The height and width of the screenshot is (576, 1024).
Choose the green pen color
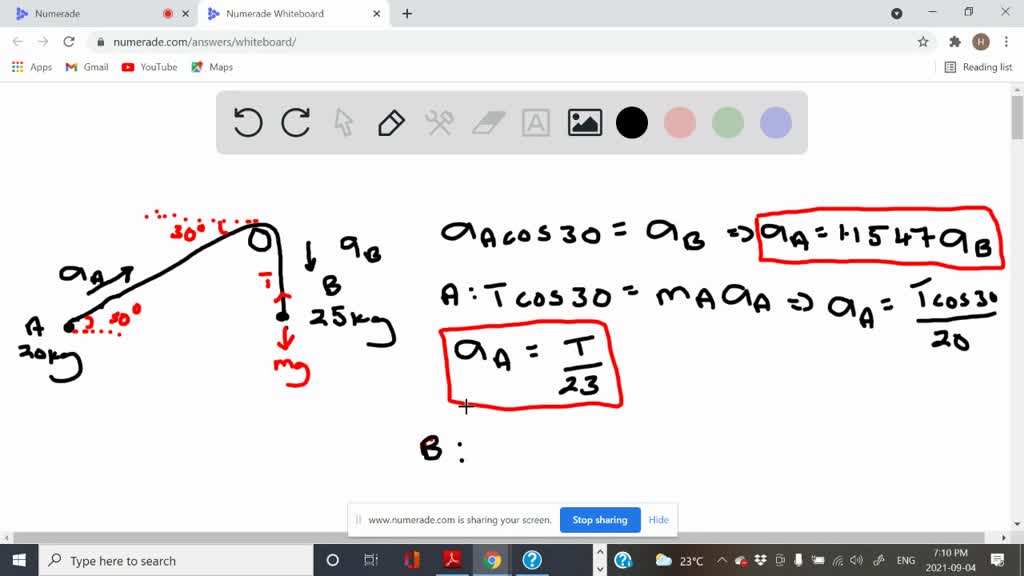(728, 123)
